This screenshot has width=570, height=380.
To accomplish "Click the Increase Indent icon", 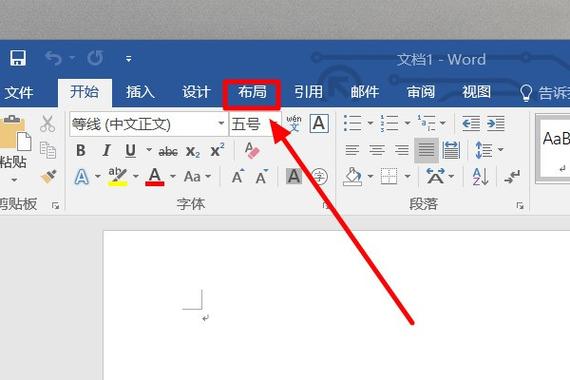I will coord(495,124).
